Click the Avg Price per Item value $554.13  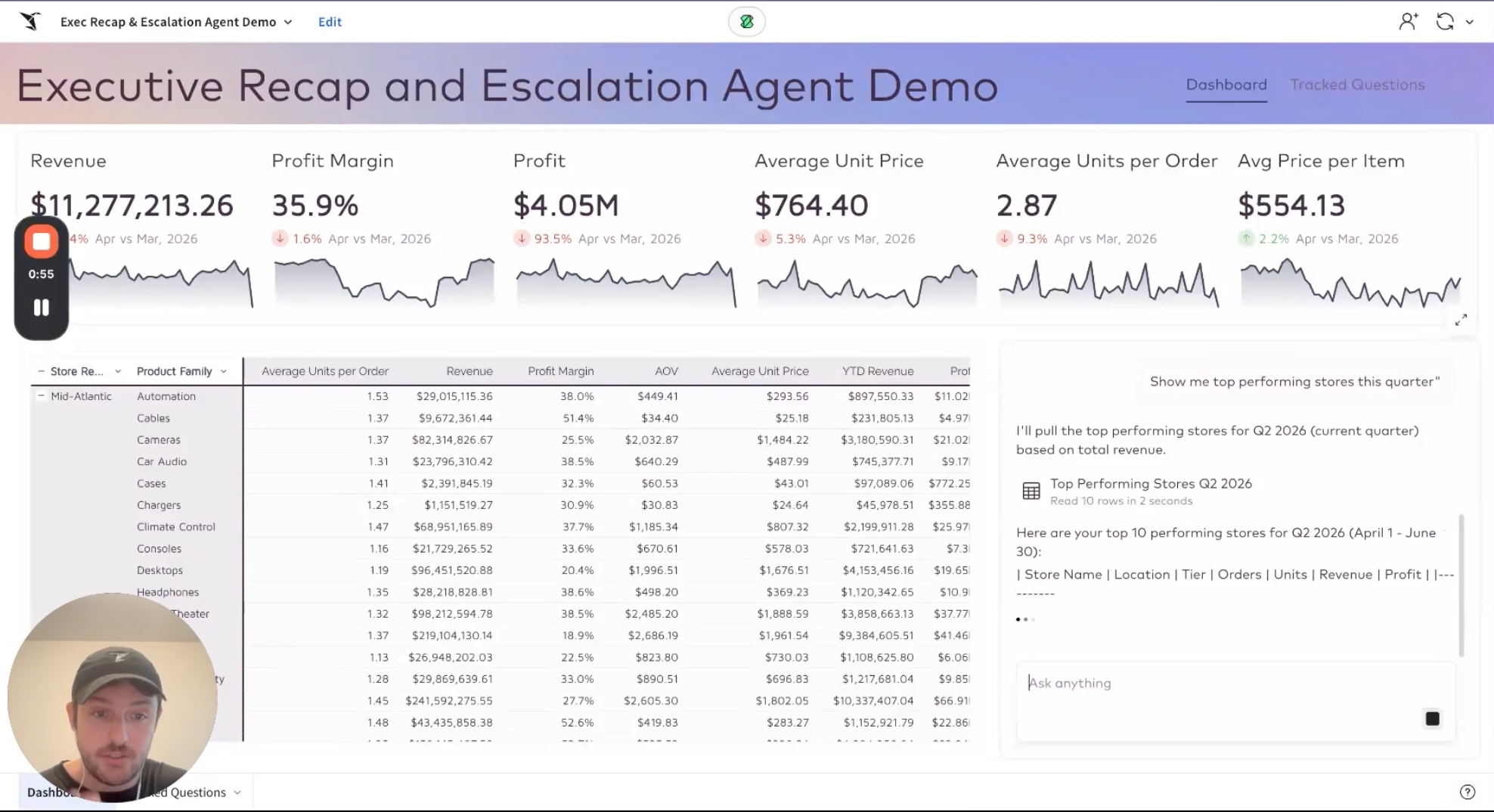point(1291,206)
